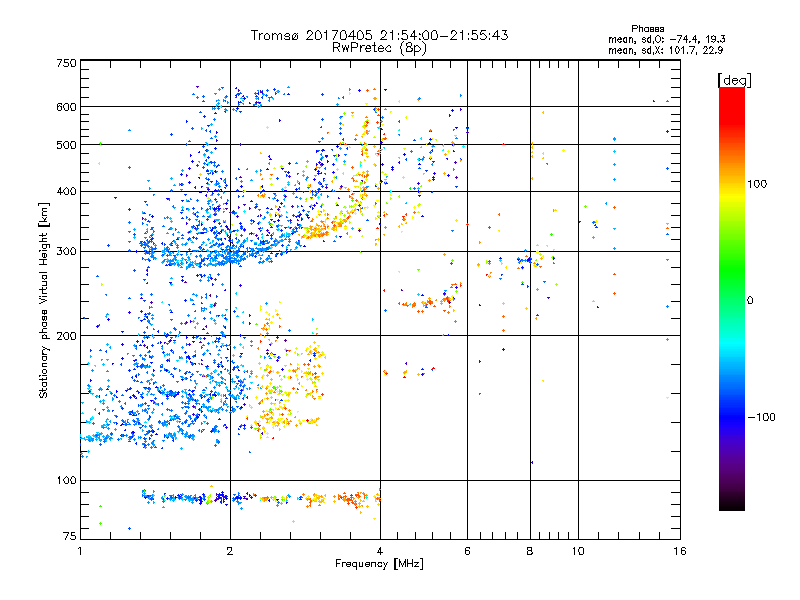Click the height axis tick "200"
The height and width of the screenshot is (600, 800).
tap(66, 336)
